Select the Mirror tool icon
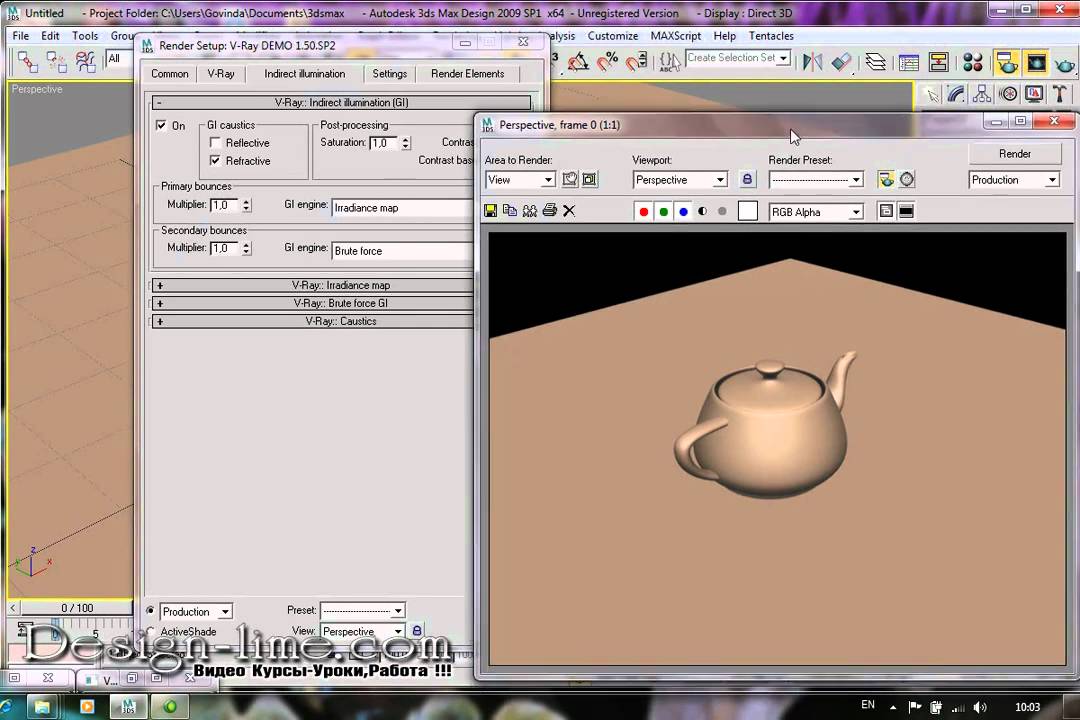Viewport: 1080px width, 720px height. point(812,62)
